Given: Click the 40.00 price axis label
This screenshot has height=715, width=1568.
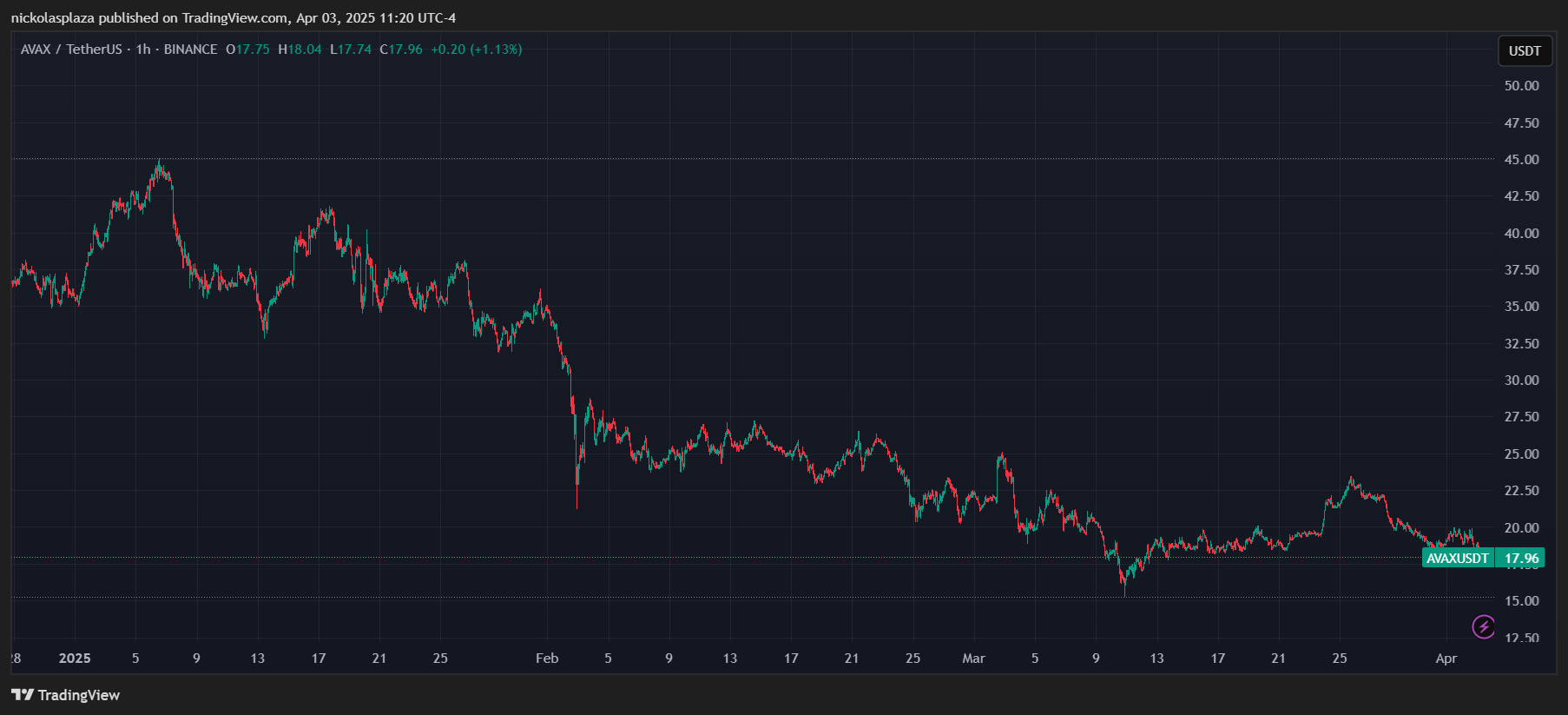Looking at the screenshot, I should click(1521, 234).
